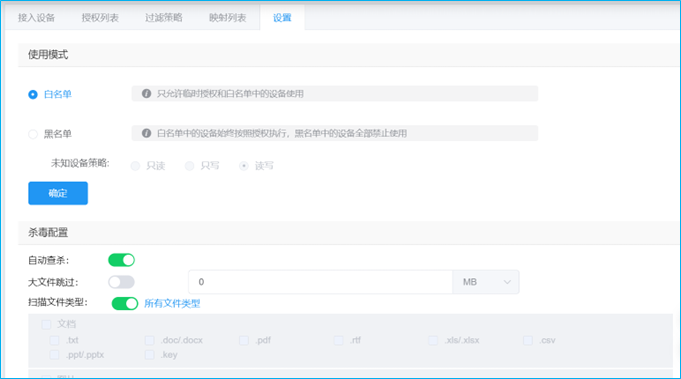Toggle the 扫描文件类型 switch
This screenshot has height=379, width=681.
click(x=125, y=303)
